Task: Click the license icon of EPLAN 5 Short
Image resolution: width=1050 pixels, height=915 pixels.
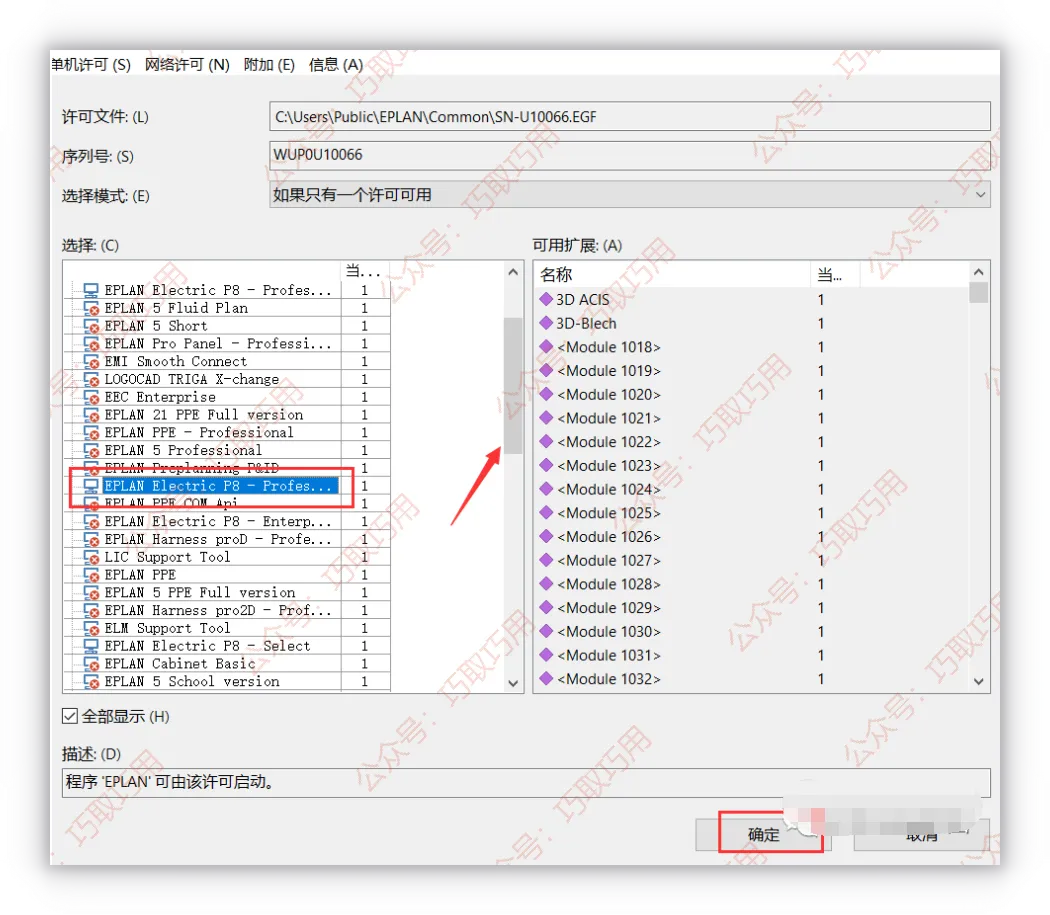Action: (91, 326)
